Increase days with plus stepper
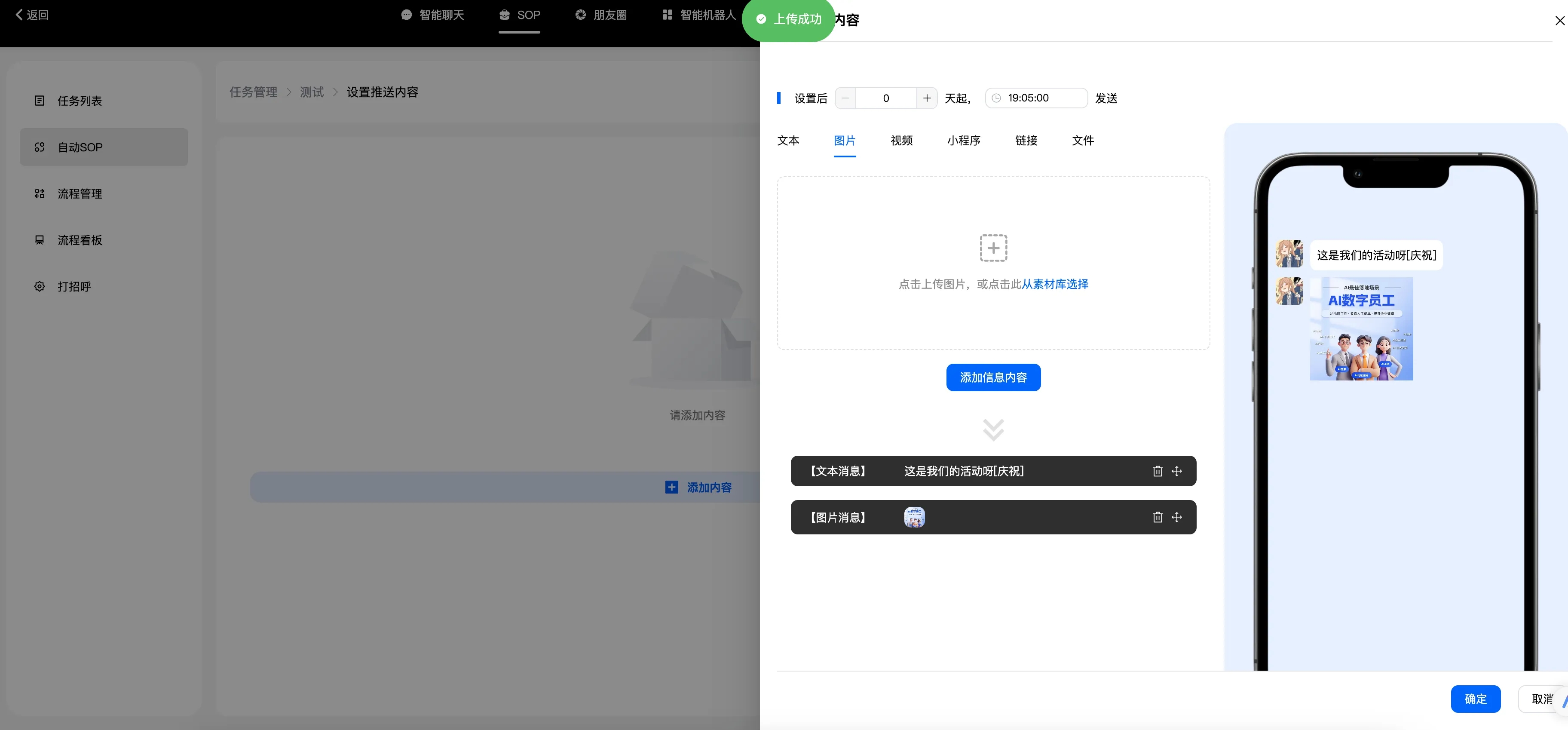 (926, 98)
